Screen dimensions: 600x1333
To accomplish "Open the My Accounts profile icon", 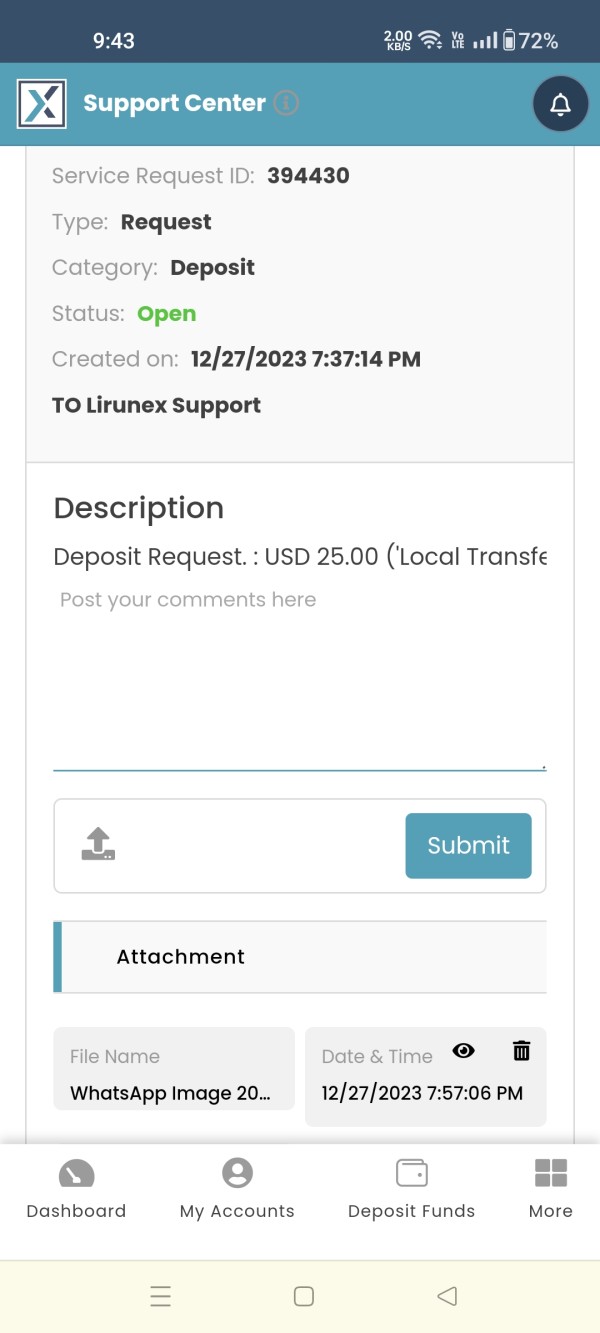I will pos(237,1172).
